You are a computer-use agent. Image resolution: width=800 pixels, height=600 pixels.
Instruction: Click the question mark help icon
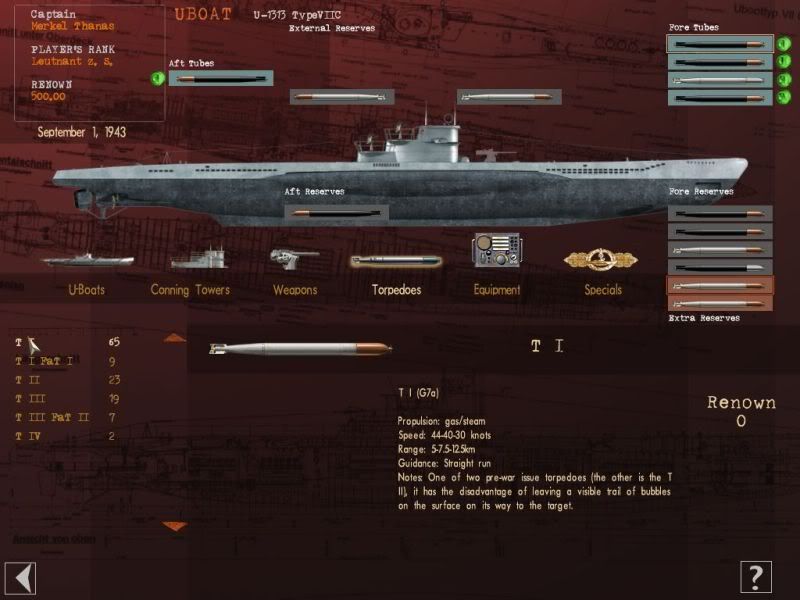click(756, 577)
